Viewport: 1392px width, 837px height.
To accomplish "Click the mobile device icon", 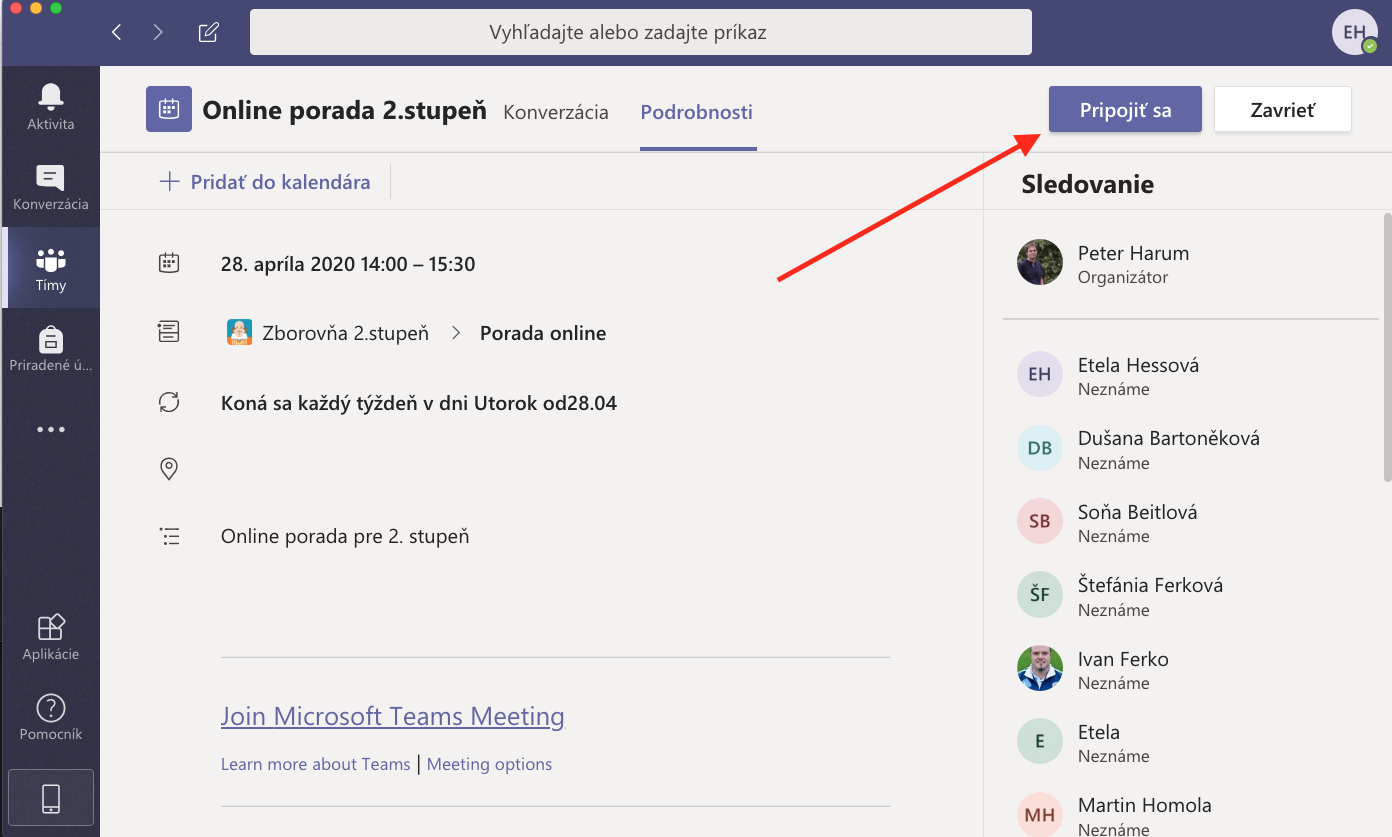I will coord(50,798).
